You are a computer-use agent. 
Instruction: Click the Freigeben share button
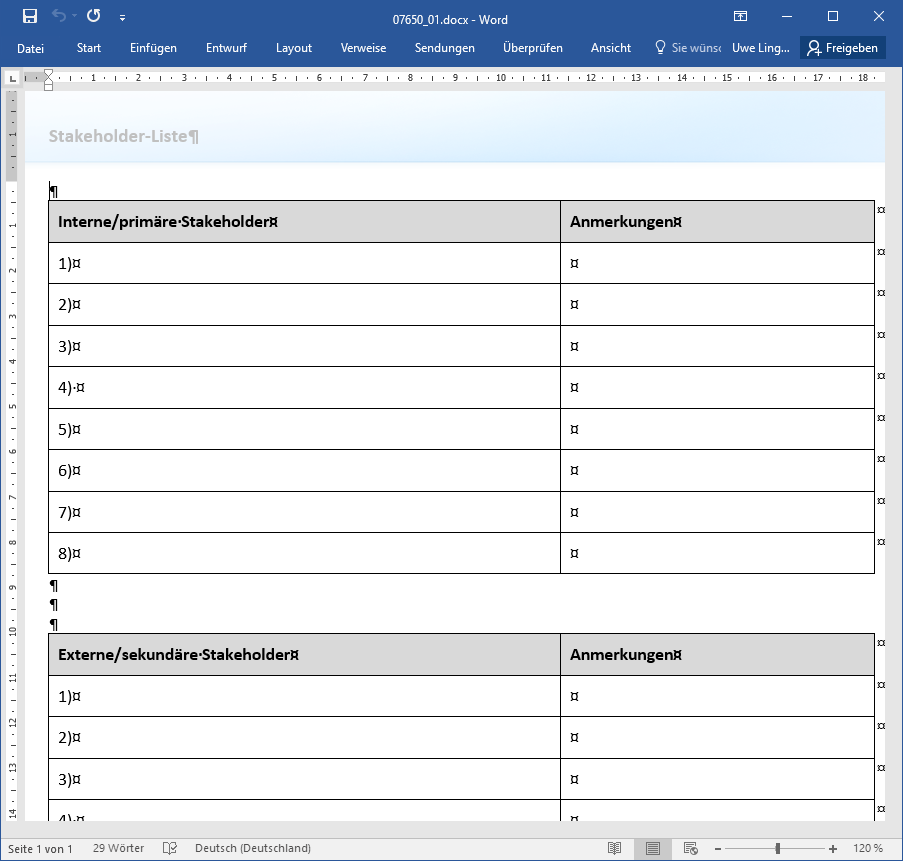[x=842, y=48]
